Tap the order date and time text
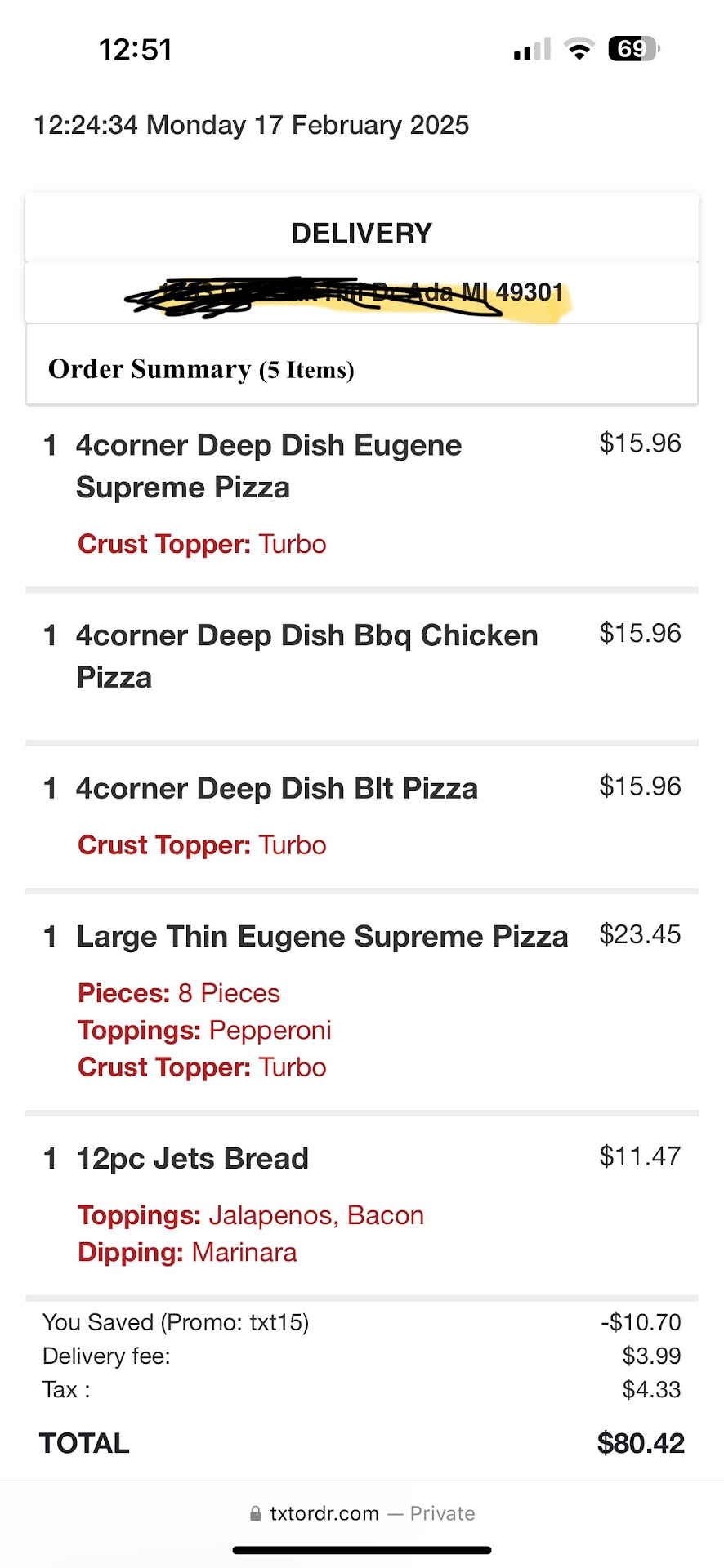The width and height of the screenshot is (724, 1568). (251, 126)
